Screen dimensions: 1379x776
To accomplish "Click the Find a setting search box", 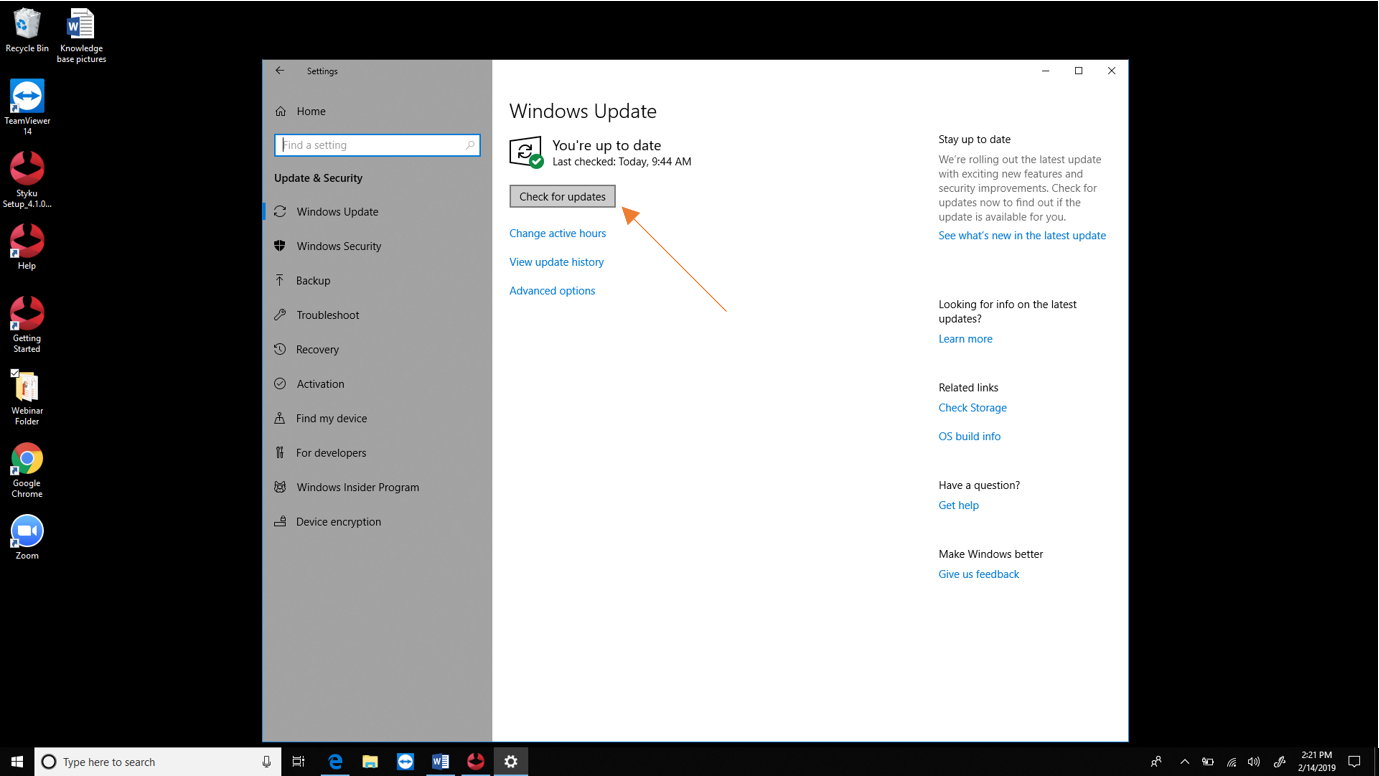I will click(x=372, y=145).
